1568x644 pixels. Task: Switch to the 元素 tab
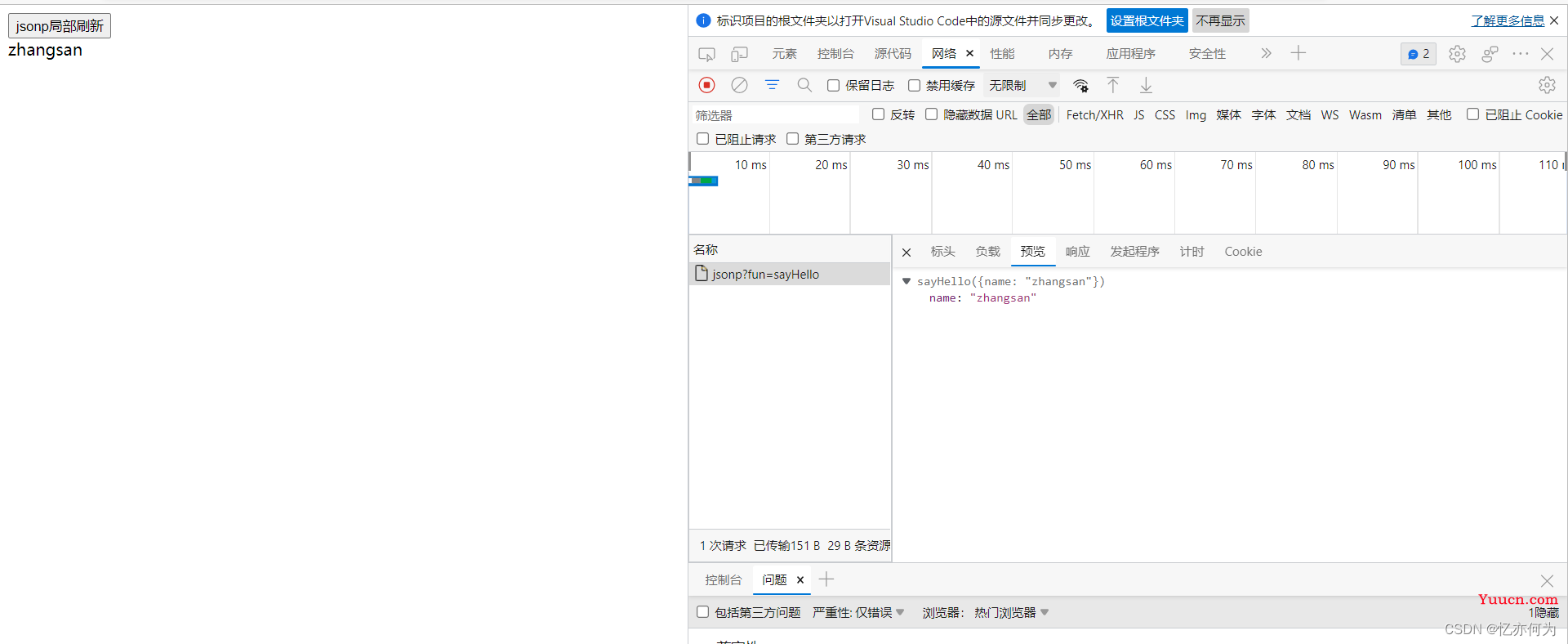click(784, 54)
